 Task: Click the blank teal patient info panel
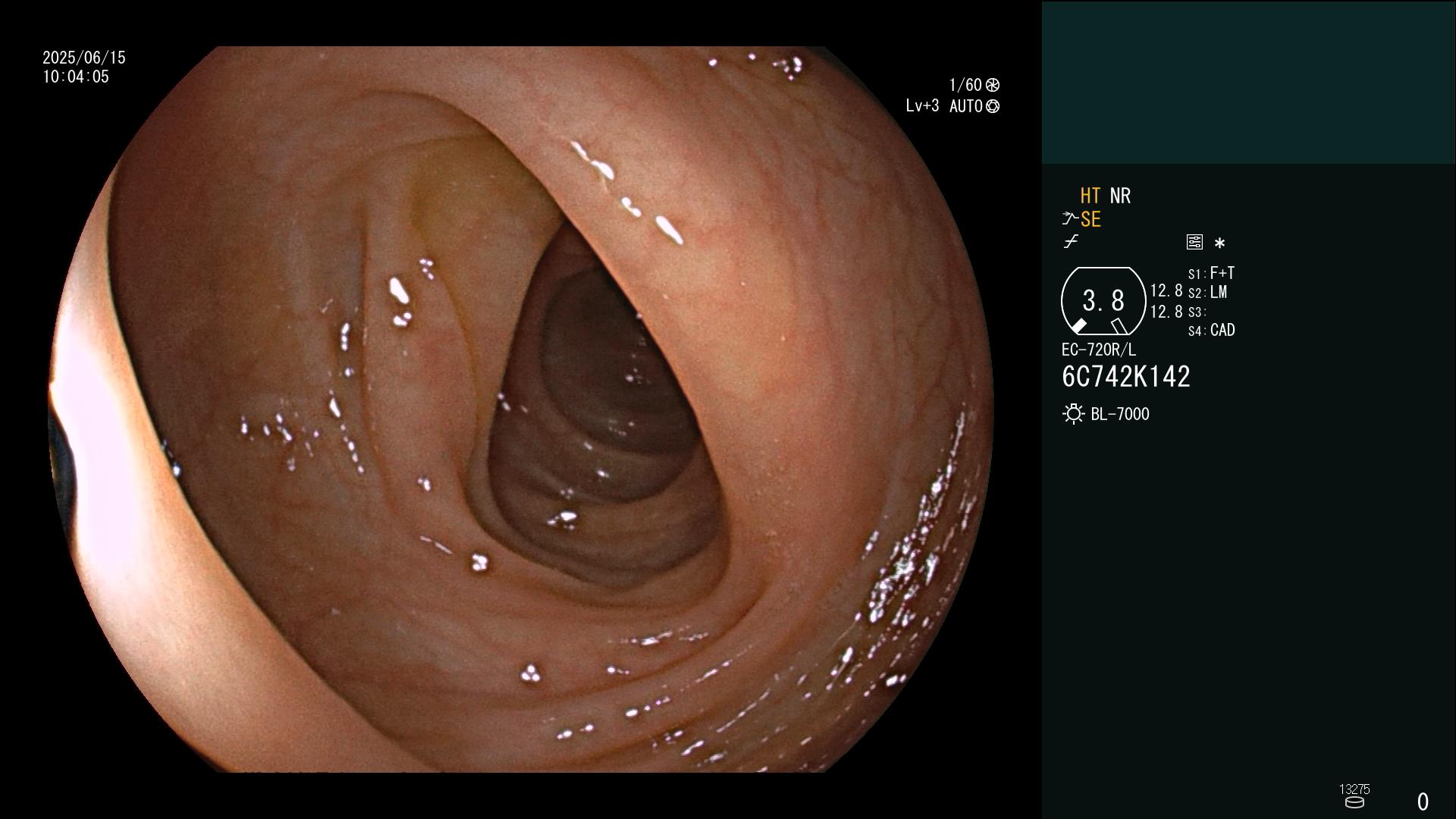click(x=1248, y=83)
